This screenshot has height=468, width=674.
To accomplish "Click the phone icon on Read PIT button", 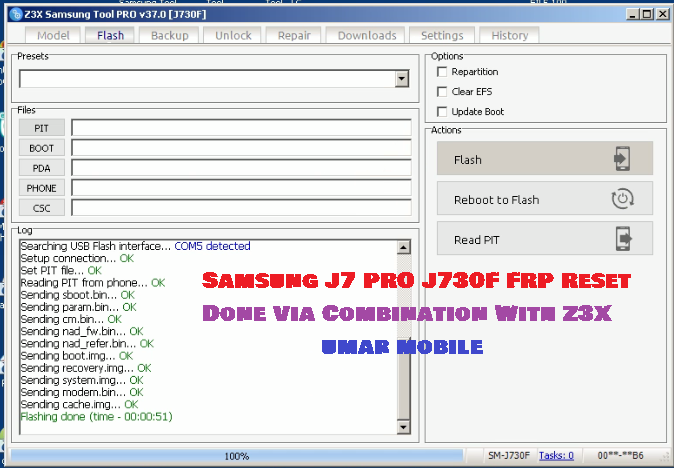I will pyautogui.click(x=624, y=239).
